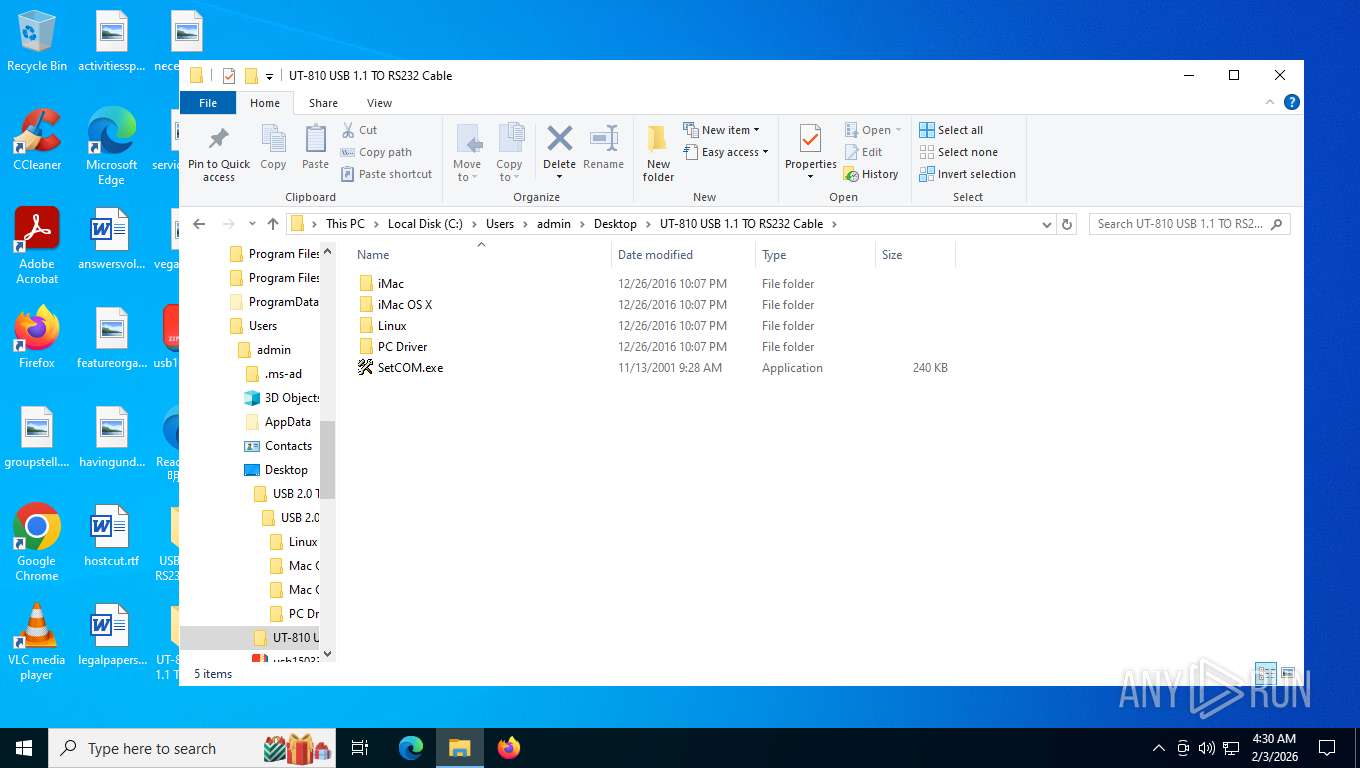The width and height of the screenshot is (1360, 768).
Task: Select the iMac OS X folder
Action: pos(405,305)
